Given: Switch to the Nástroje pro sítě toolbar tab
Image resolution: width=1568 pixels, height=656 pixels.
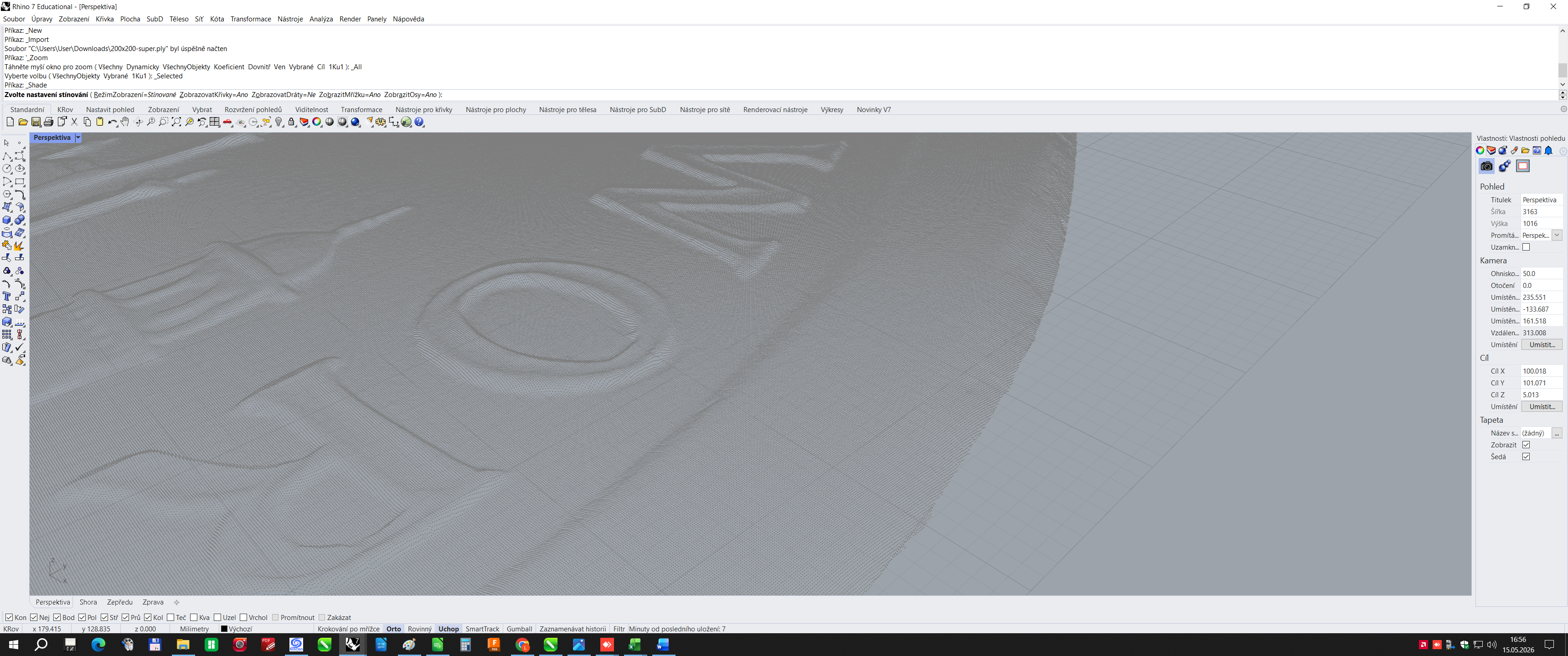Looking at the screenshot, I should tap(705, 109).
